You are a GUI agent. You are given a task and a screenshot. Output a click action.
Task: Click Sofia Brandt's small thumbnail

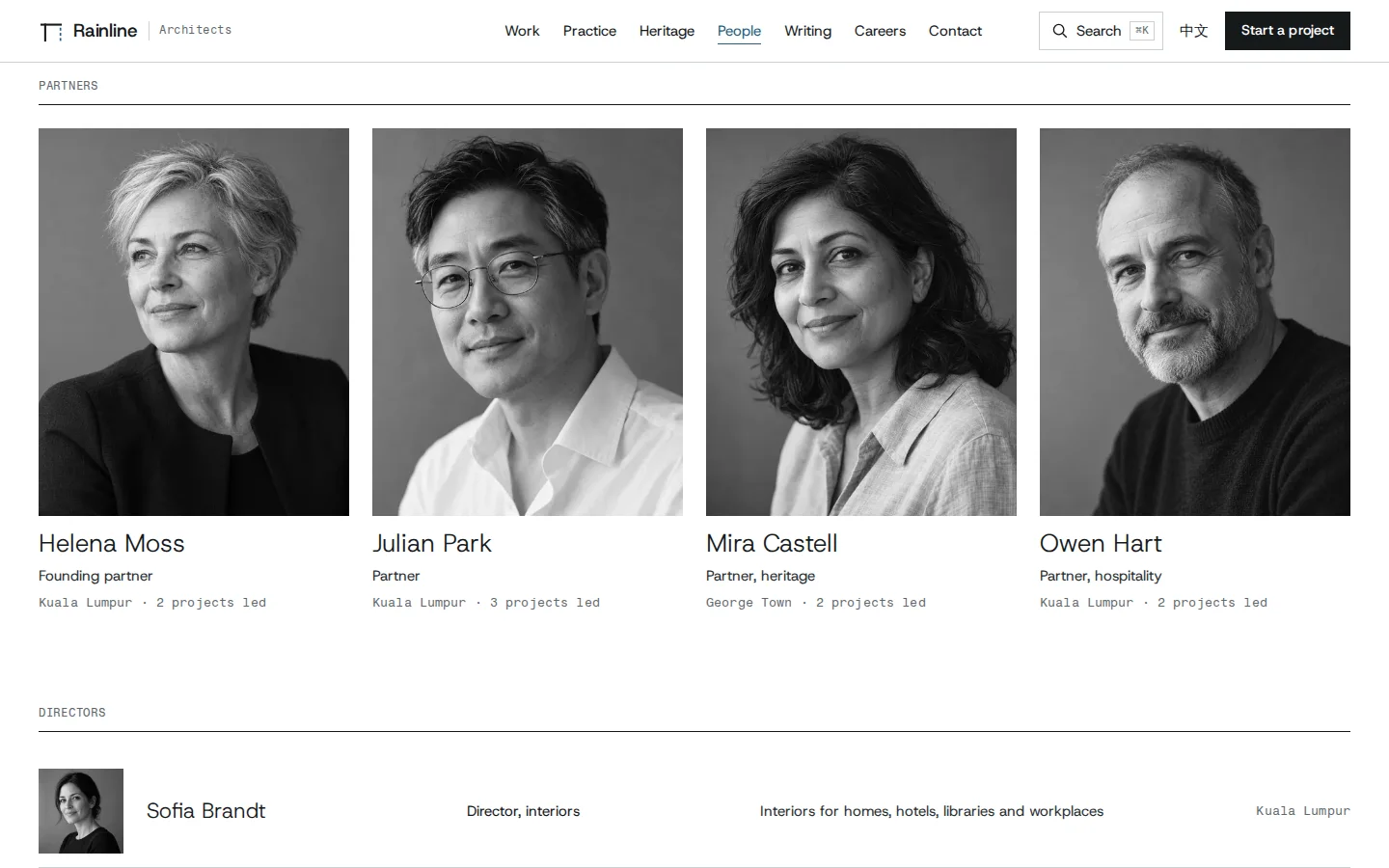tap(81, 811)
